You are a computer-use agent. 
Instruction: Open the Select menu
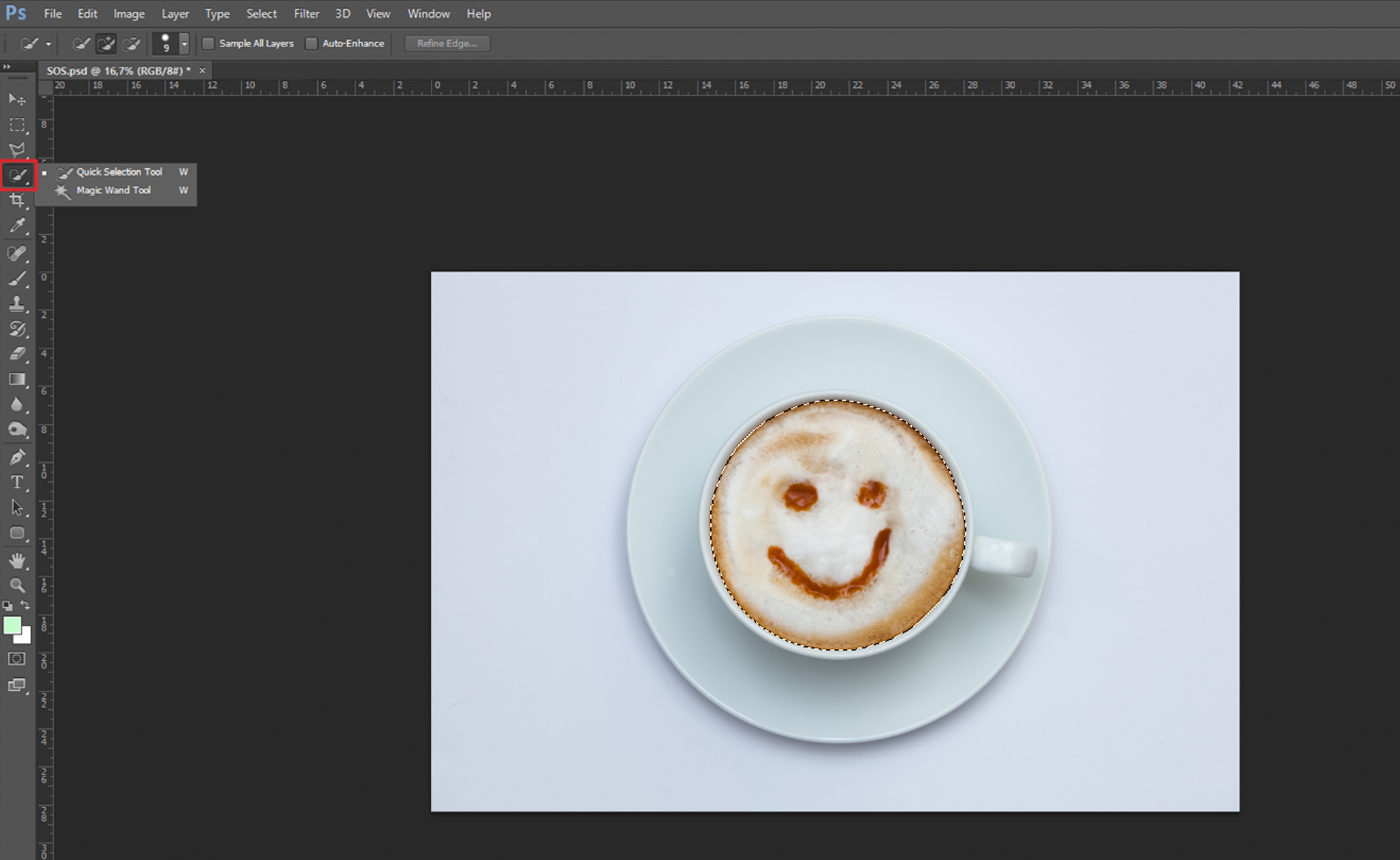(261, 14)
